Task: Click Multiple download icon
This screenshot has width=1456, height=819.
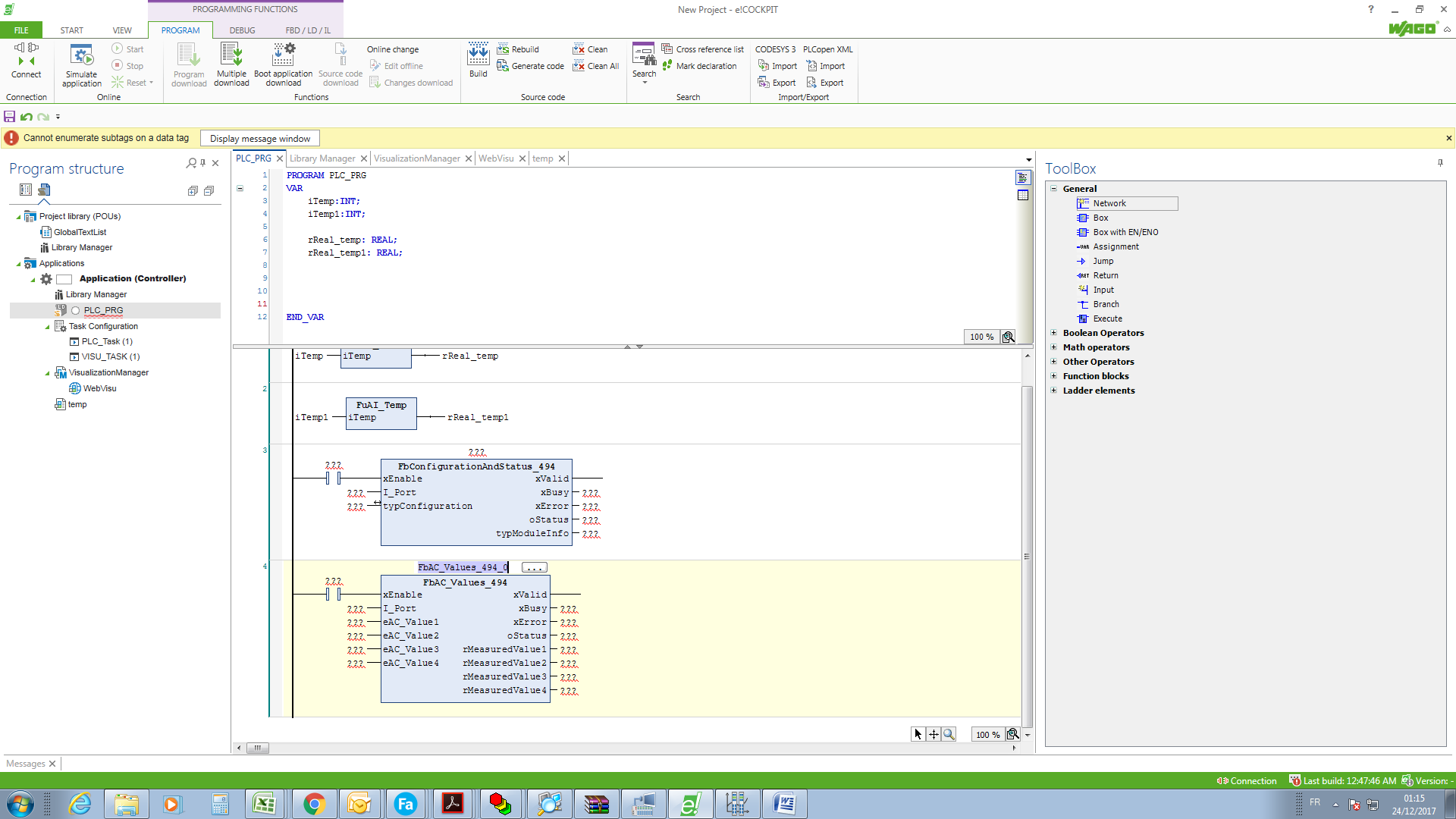Action: 231,55
